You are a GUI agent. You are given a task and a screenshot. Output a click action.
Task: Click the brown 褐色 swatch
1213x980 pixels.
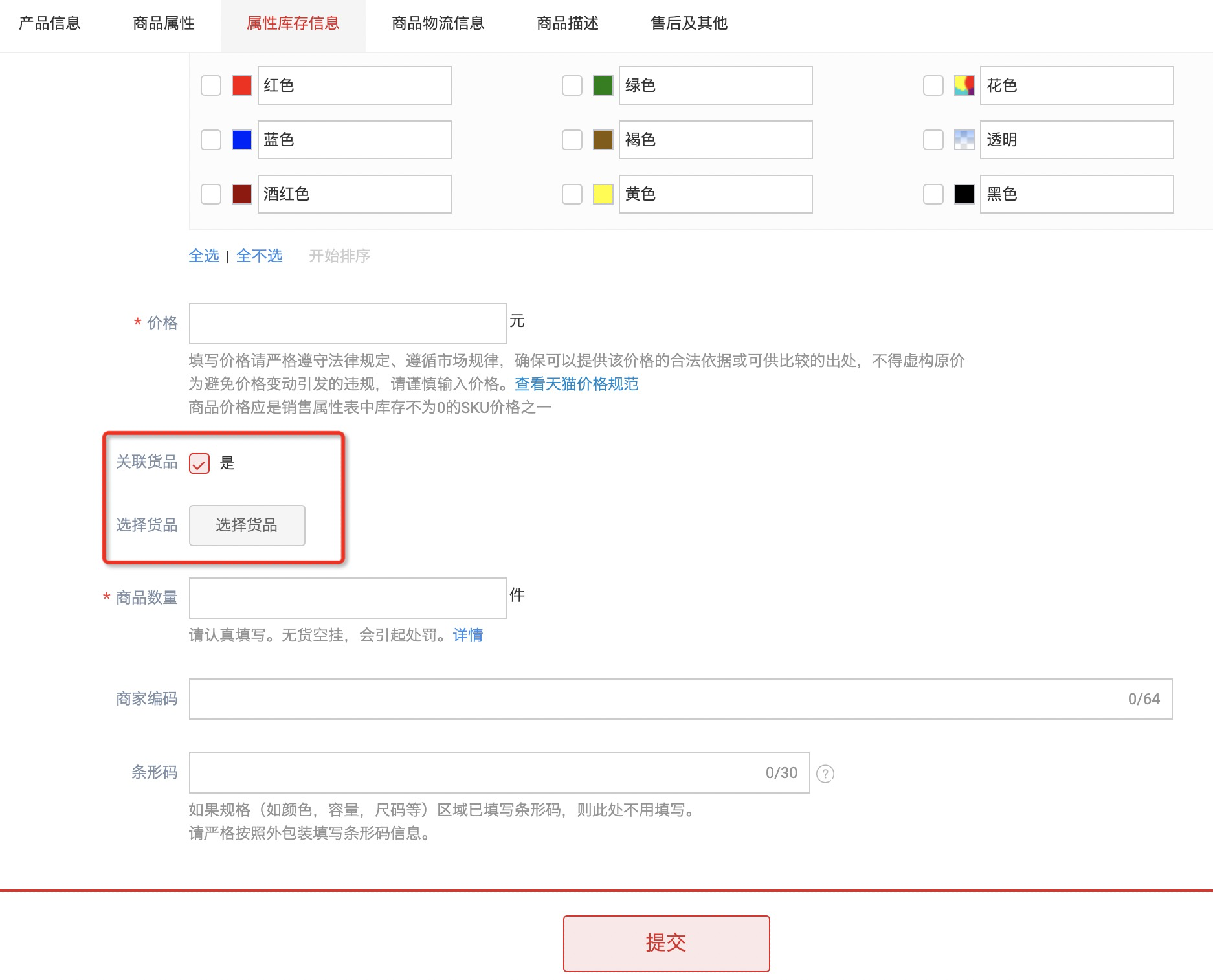pyautogui.click(x=603, y=140)
